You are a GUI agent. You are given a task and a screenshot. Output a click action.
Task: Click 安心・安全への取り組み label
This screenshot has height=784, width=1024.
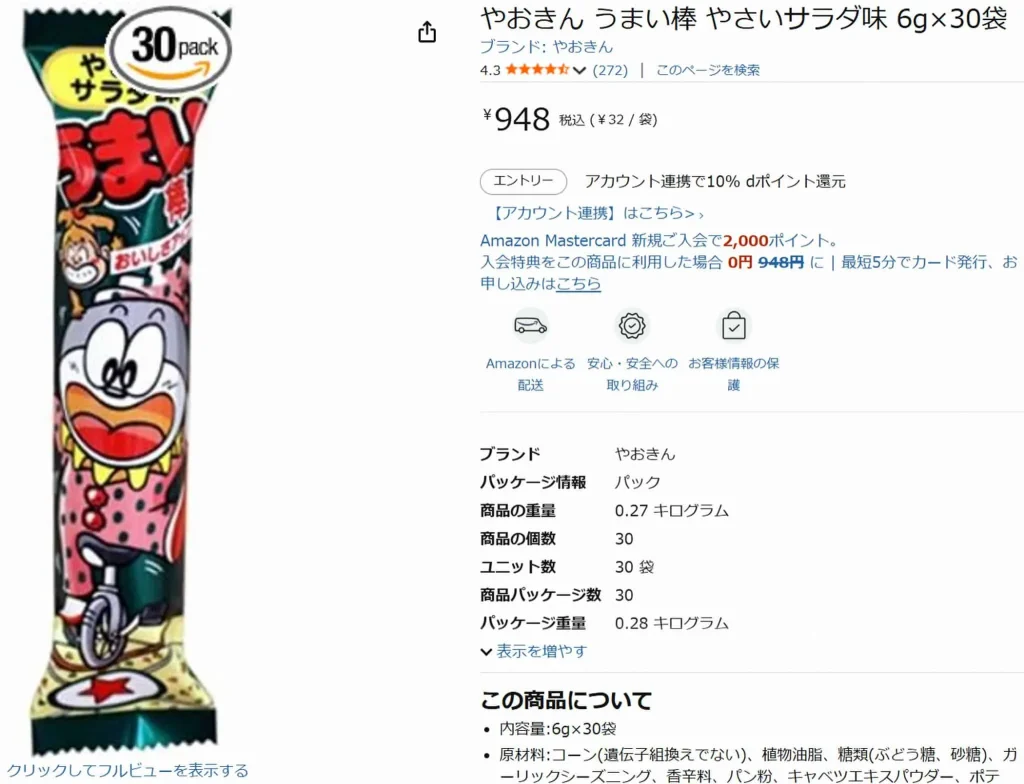pos(632,374)
